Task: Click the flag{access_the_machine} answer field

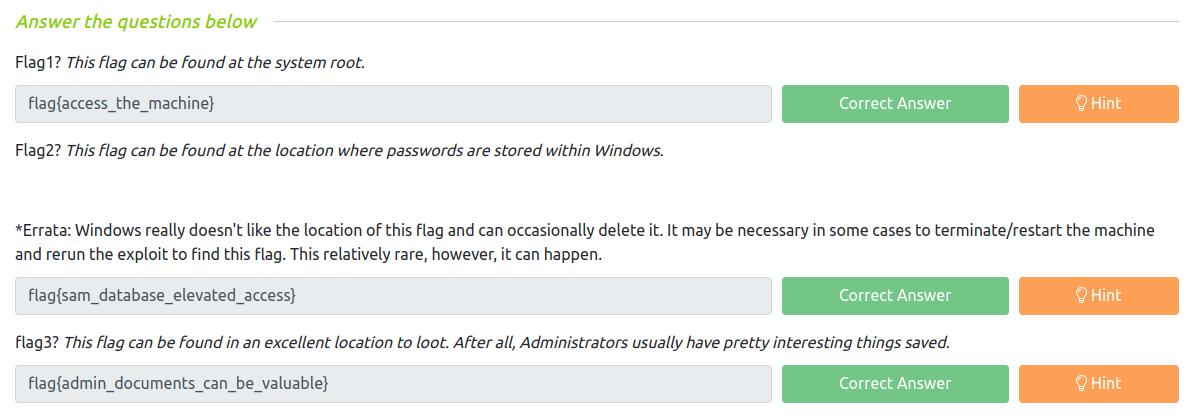Action: click(x=393, y=104)
